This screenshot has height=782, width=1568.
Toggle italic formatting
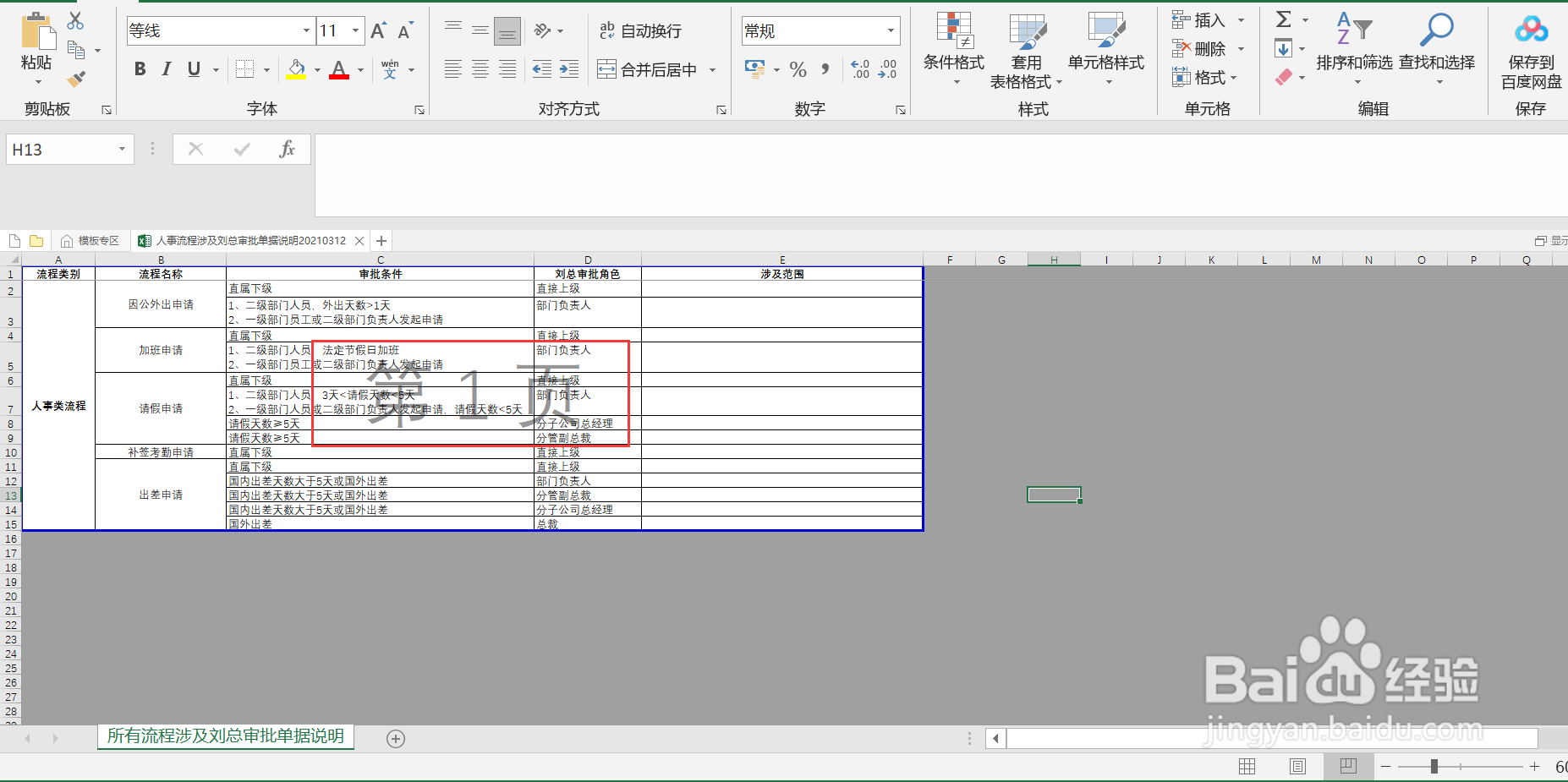167,69
